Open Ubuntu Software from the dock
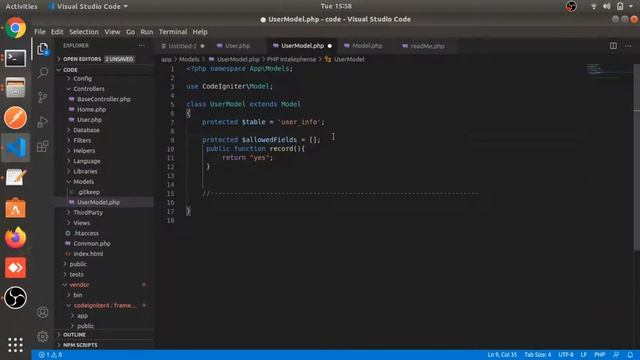The width and height of the screenshot is (640, 360). (16, 208)
